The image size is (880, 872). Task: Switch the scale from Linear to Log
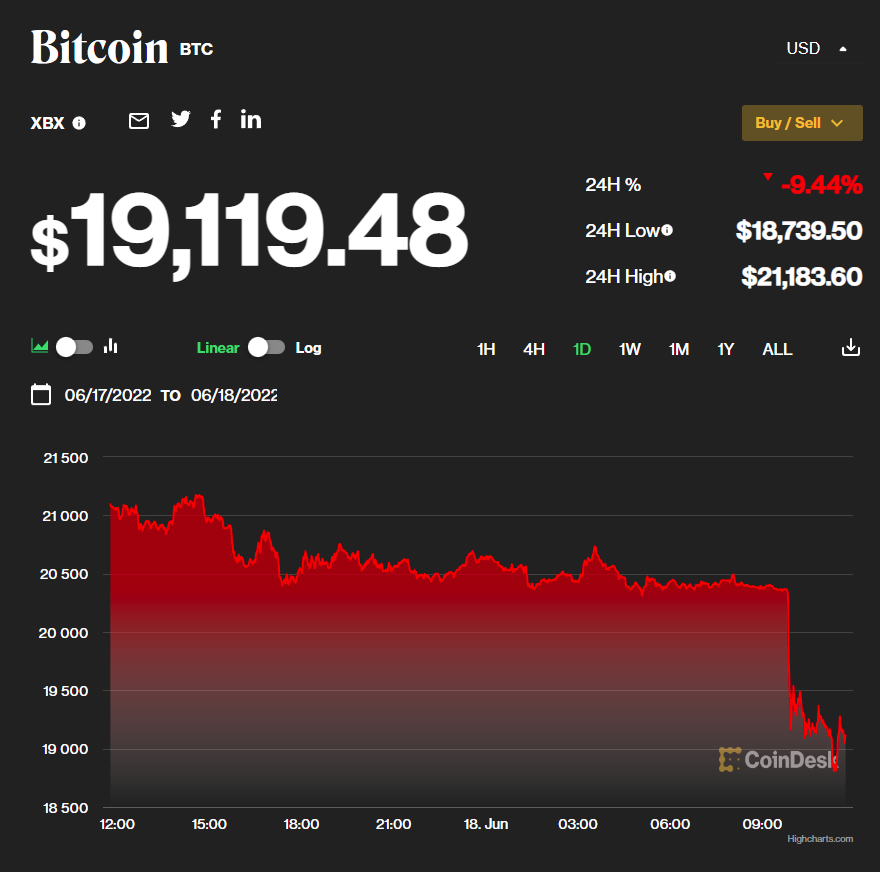[266, 347]
